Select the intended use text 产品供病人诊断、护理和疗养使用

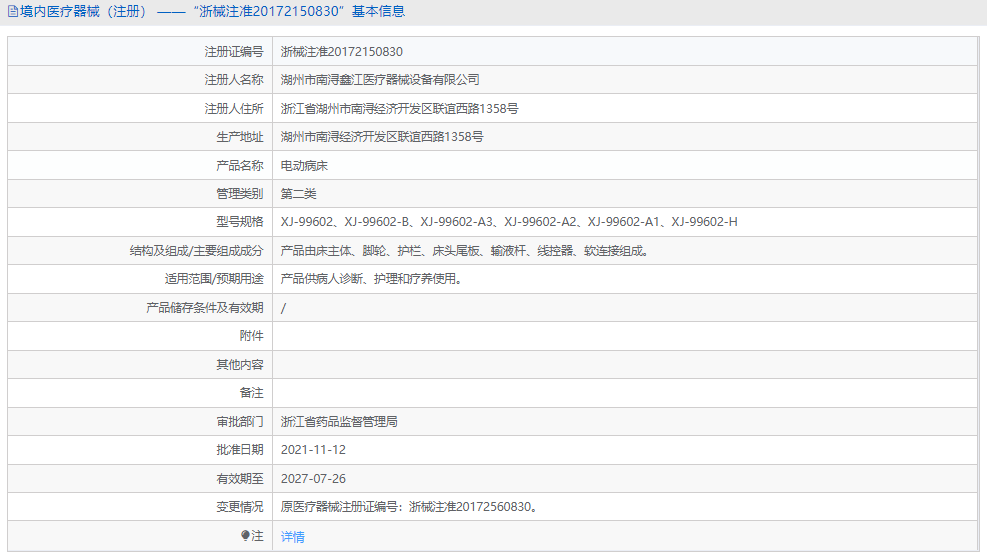[x=372, y=279]
